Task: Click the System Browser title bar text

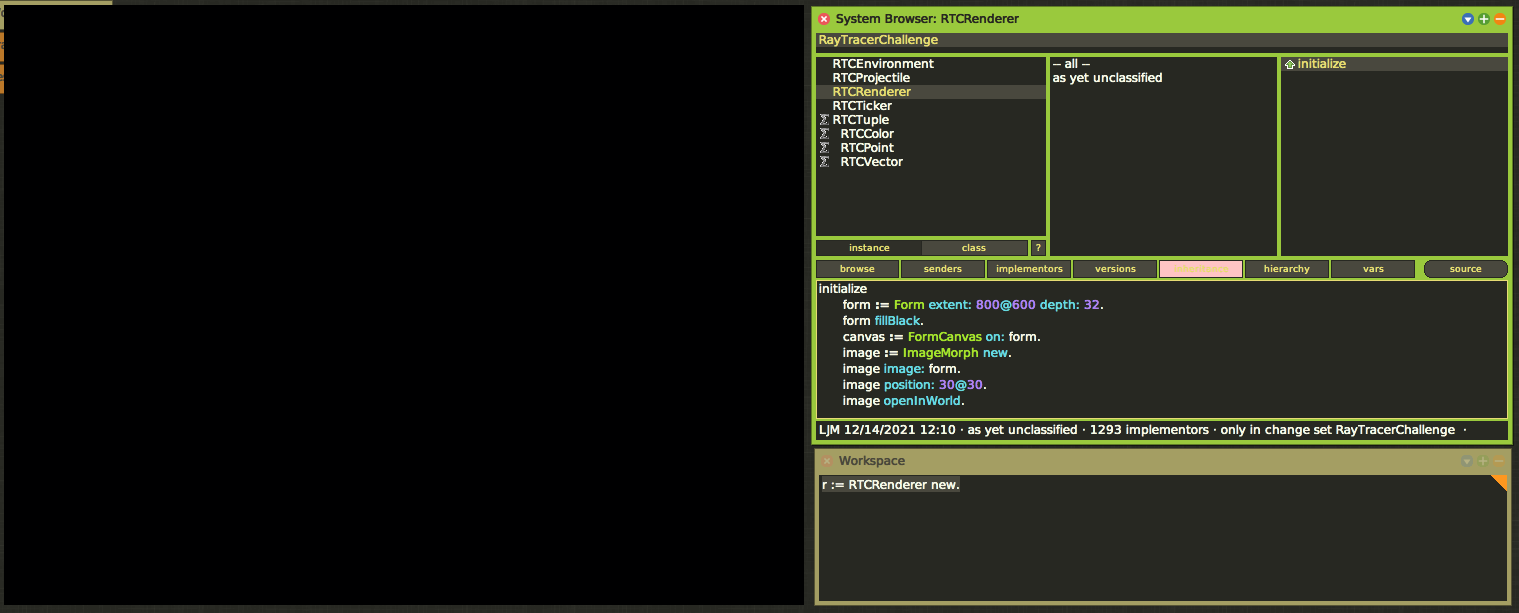Action: pyautogui.click(x=927, y=19)
